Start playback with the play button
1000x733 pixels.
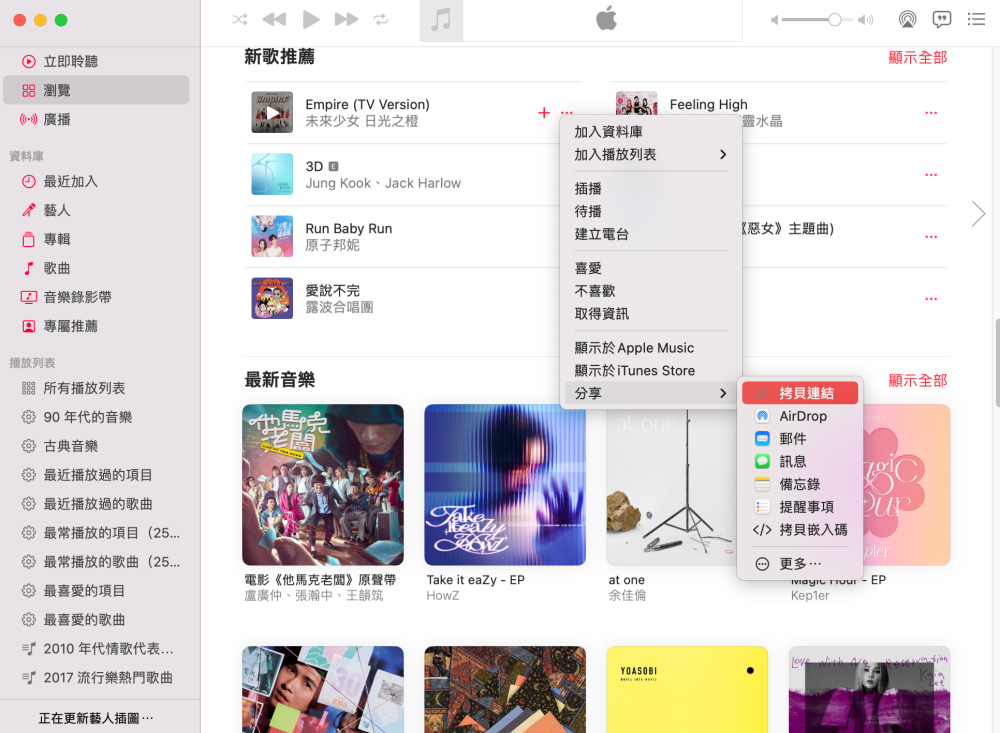(311, 20)
